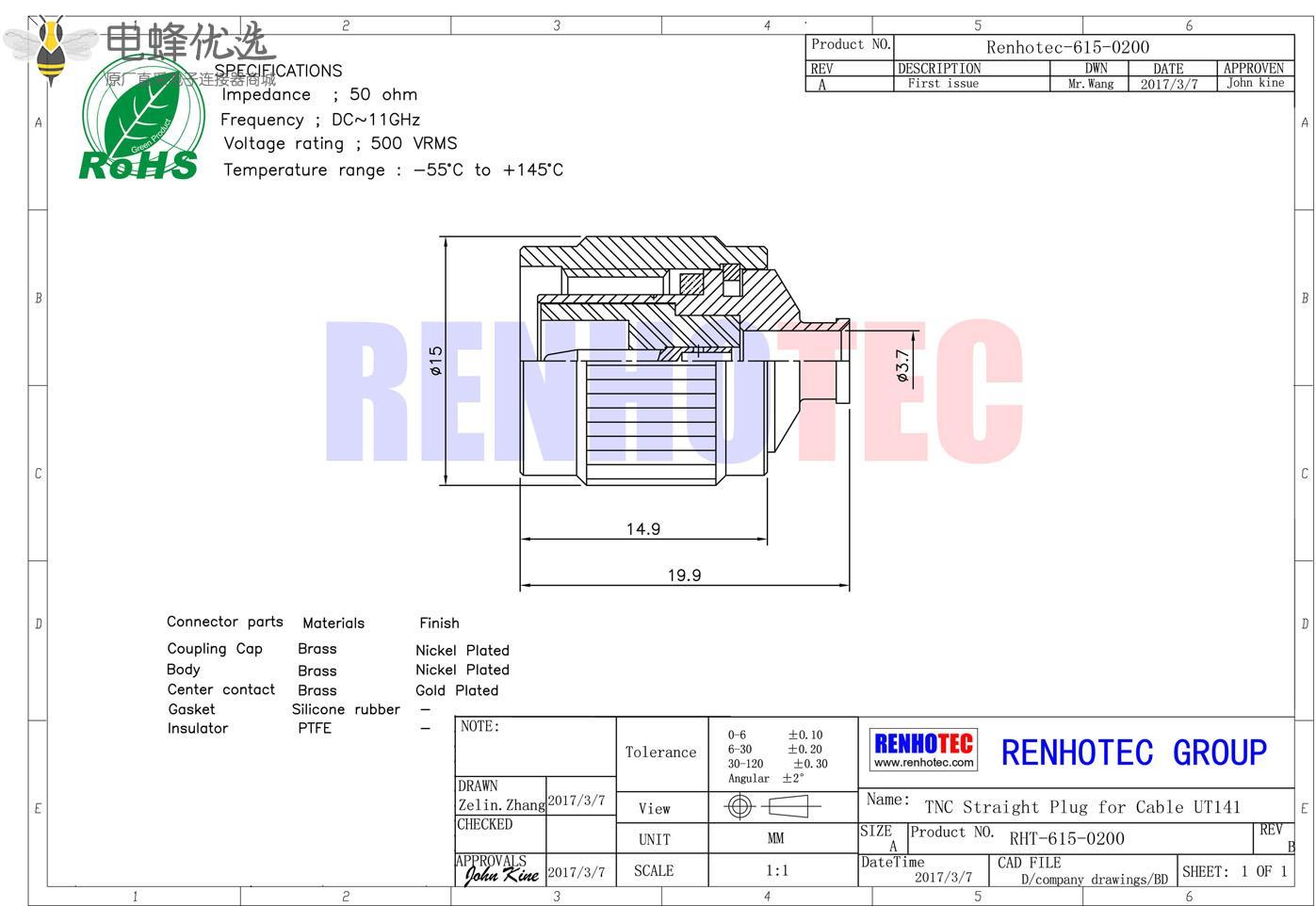Screen dimensions: 1316x906
Task: Click the John Kine signature
Action: 501,875
